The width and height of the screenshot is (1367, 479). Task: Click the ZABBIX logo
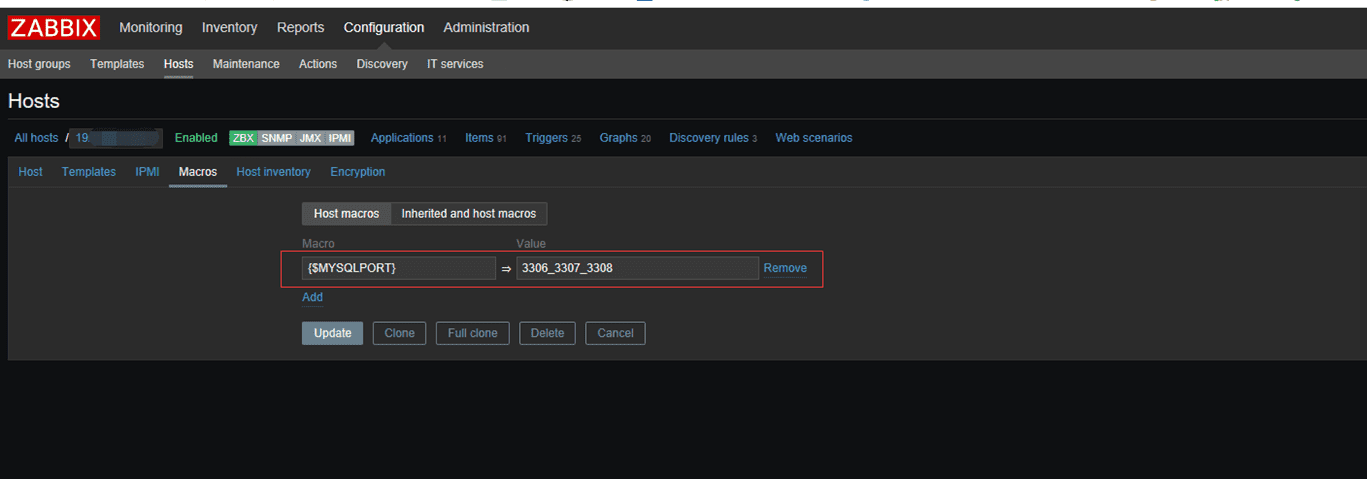tap(54, 28)
